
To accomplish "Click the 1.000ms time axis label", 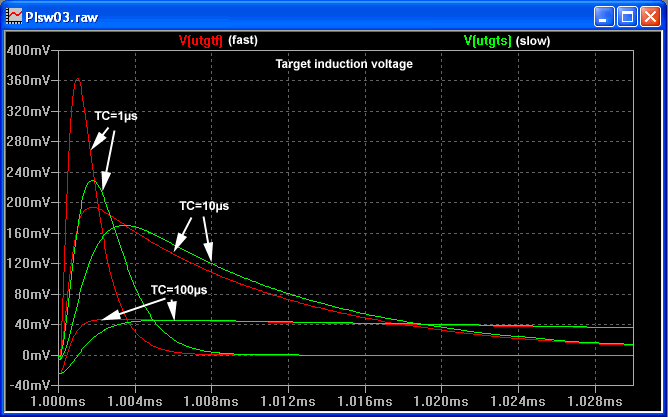I will click(58, 401).
